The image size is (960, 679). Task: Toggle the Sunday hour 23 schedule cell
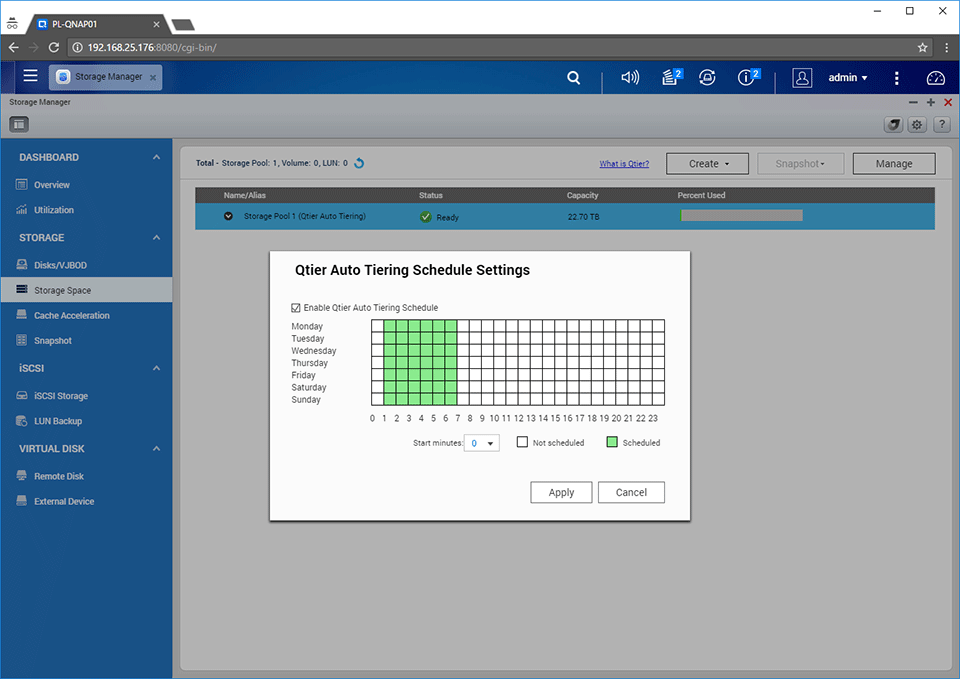point(658,399)
